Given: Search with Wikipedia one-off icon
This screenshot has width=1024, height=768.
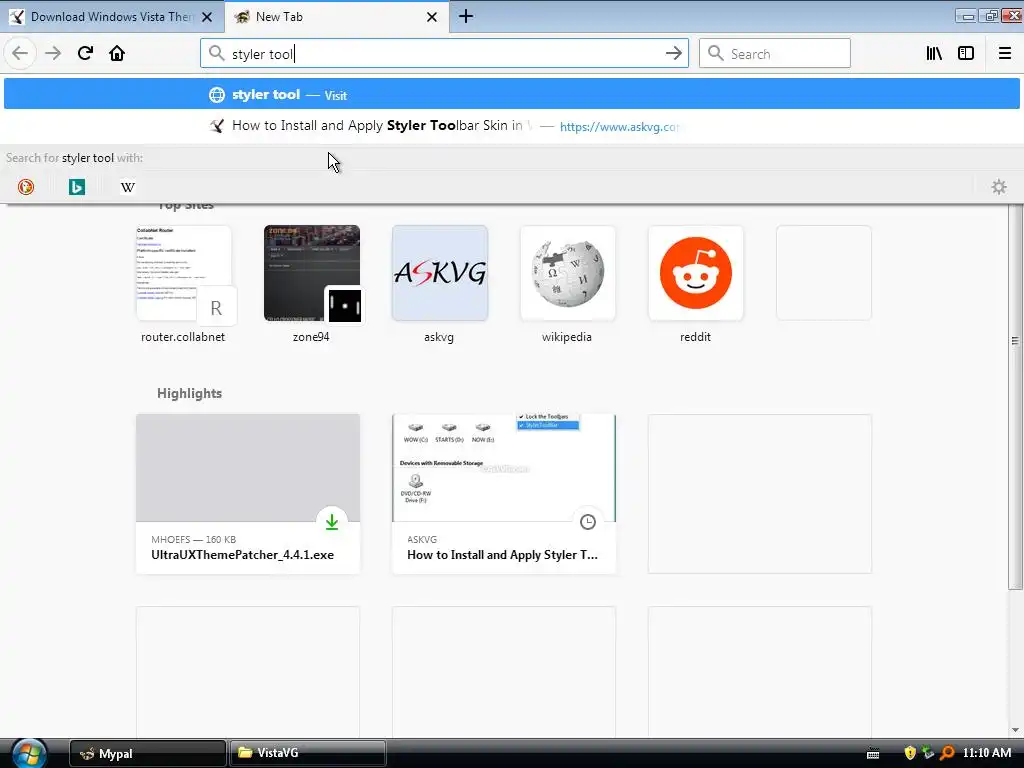Looking at the screenshot, I should [128, 187].
